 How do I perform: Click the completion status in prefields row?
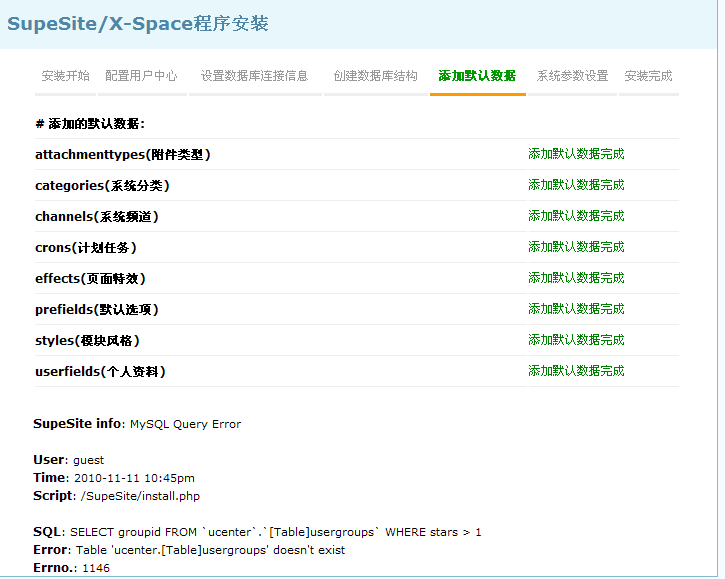tap(576, 308)
